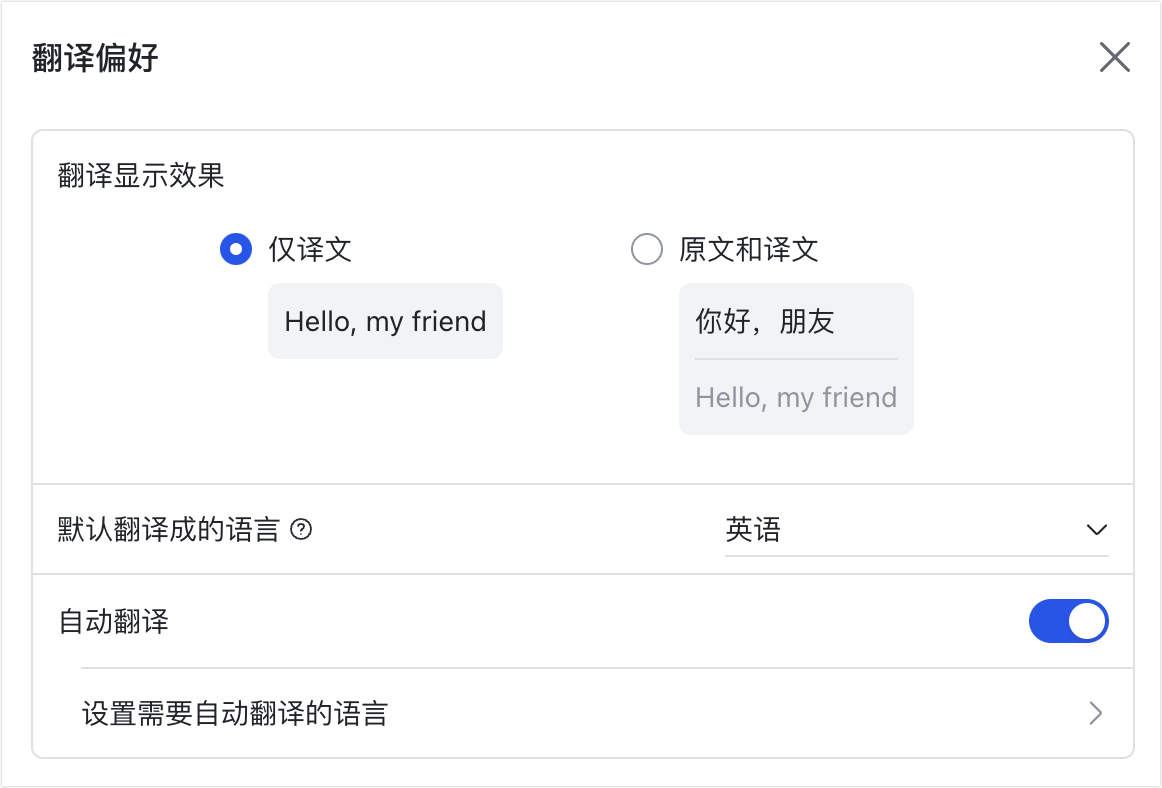Viewport: 1162px width, 788px height.
Task: Click the 翻译显示效果 section heading
Action: pos(141,176)
